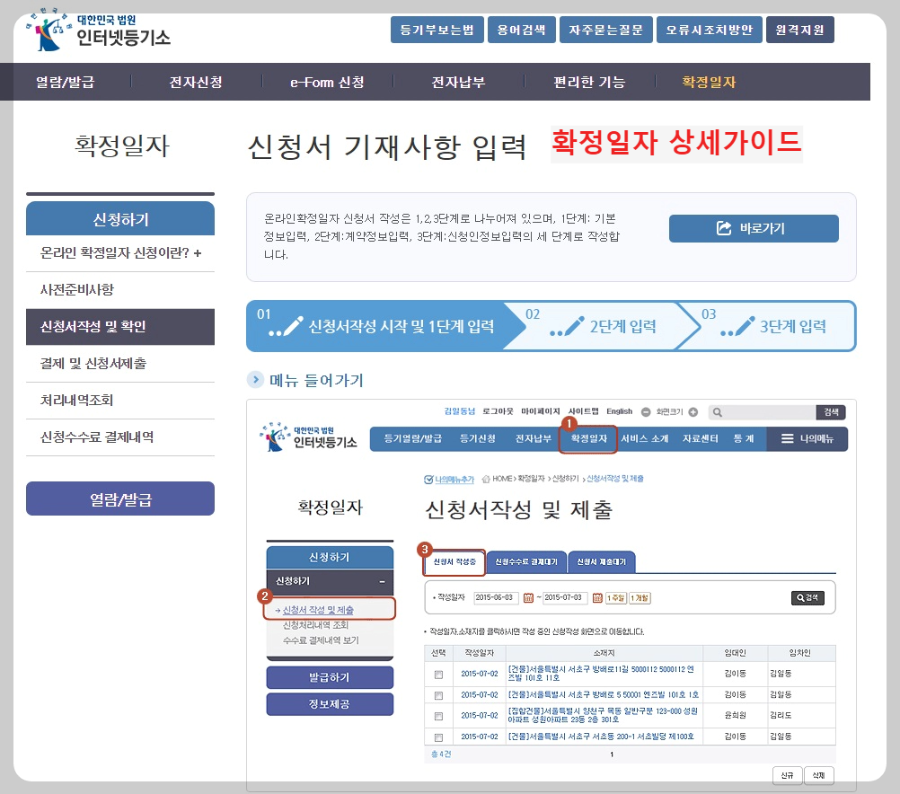Click the 작성일자 start date input field

tap(498, 597)
